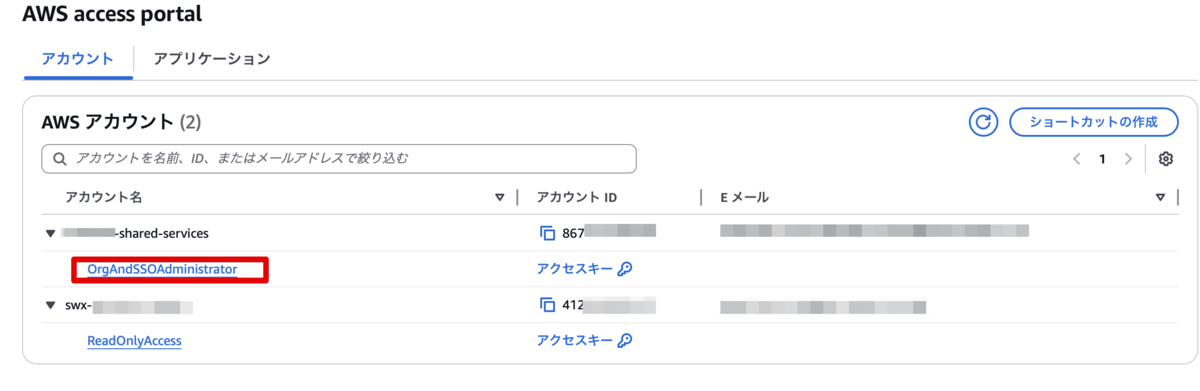Select the アカウント tab
The height and width of the screenshot is (391, 1200).
coord(77,59)
